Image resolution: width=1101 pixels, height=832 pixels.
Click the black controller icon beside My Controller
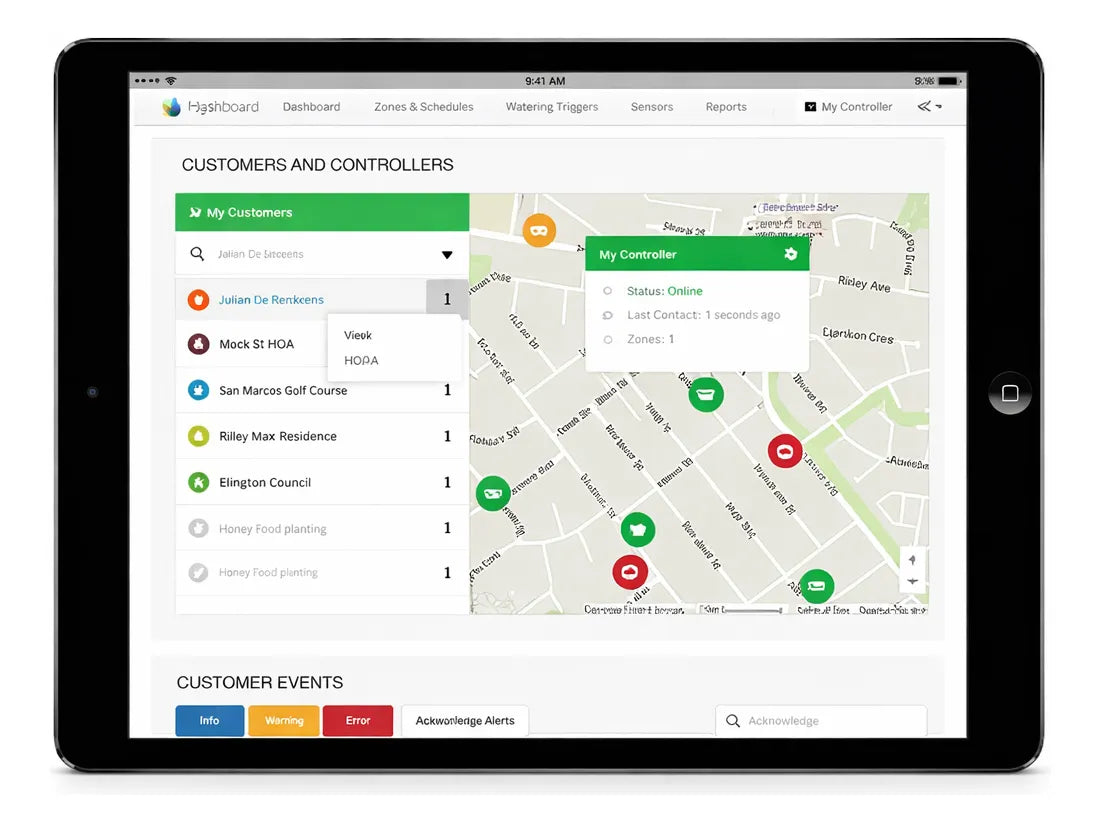[x=810, y=107]
